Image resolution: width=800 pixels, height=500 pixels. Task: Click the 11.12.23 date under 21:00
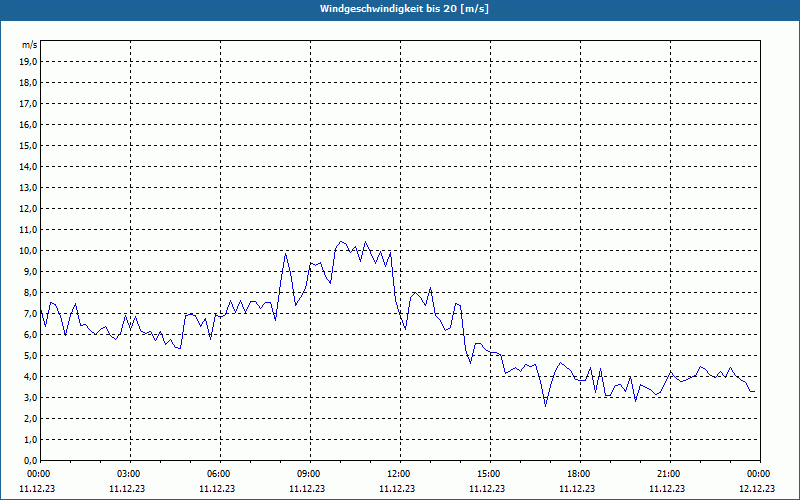pyautogui.click(x=667, y=488)
